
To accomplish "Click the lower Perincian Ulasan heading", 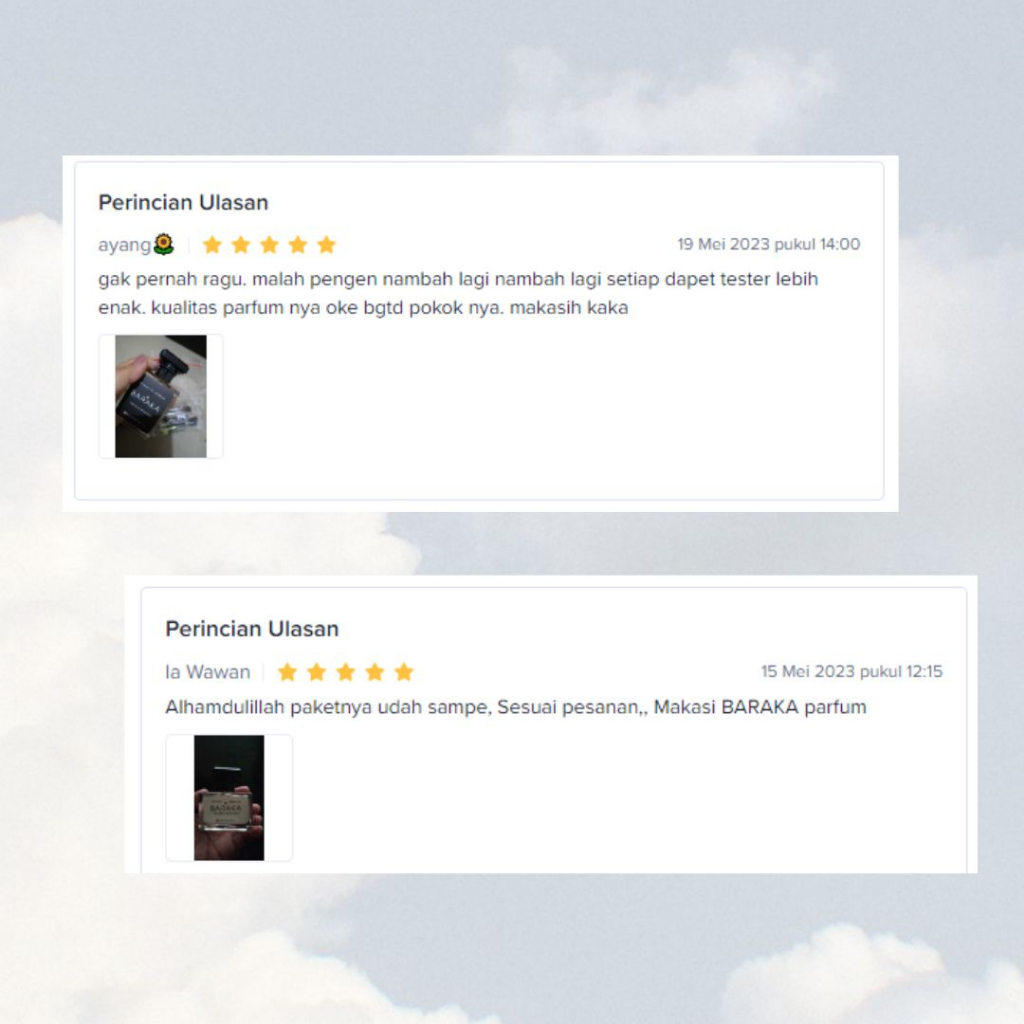I will click(x=252, y=629).
